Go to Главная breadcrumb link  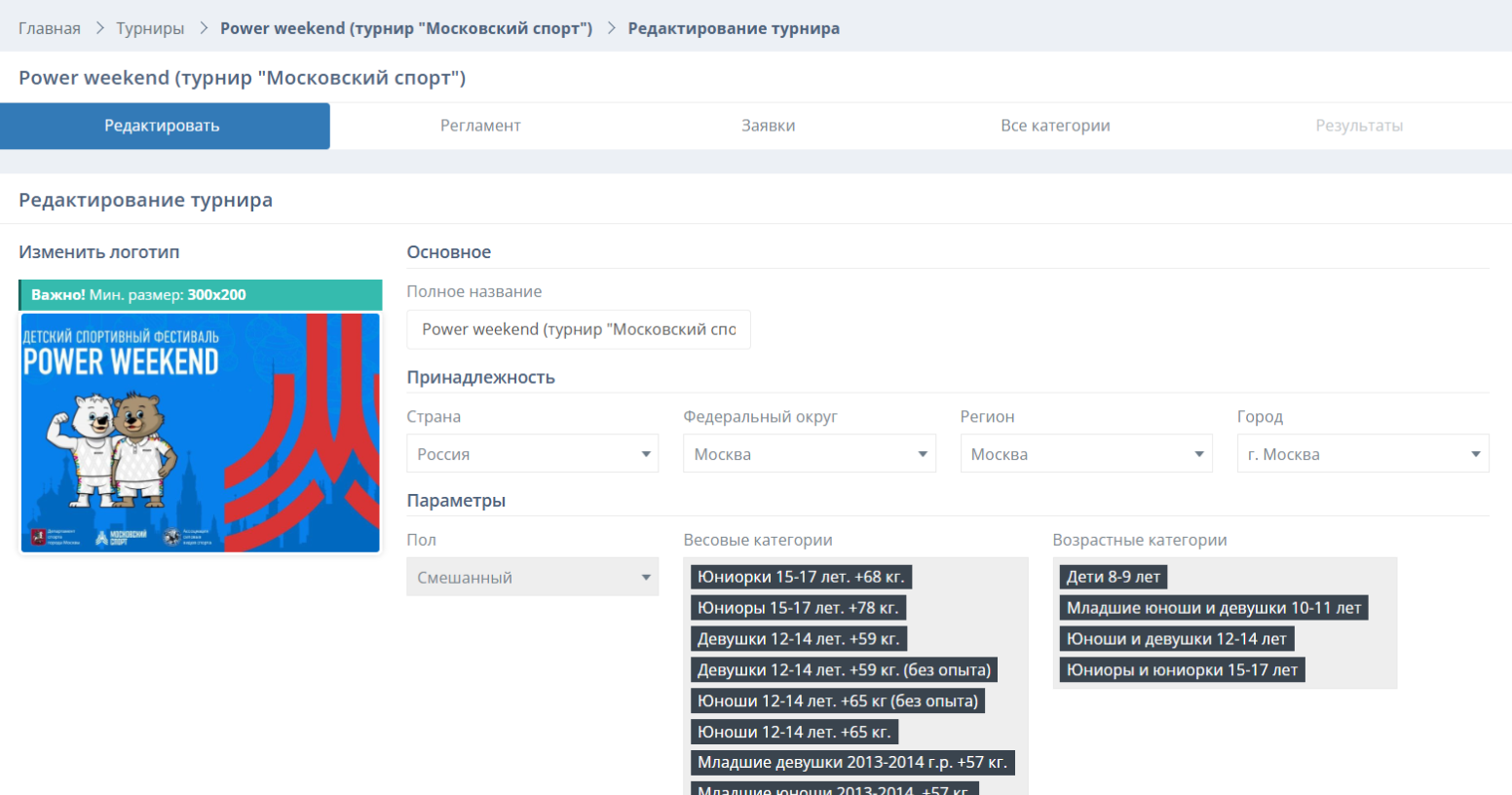(x=50, y=28)
